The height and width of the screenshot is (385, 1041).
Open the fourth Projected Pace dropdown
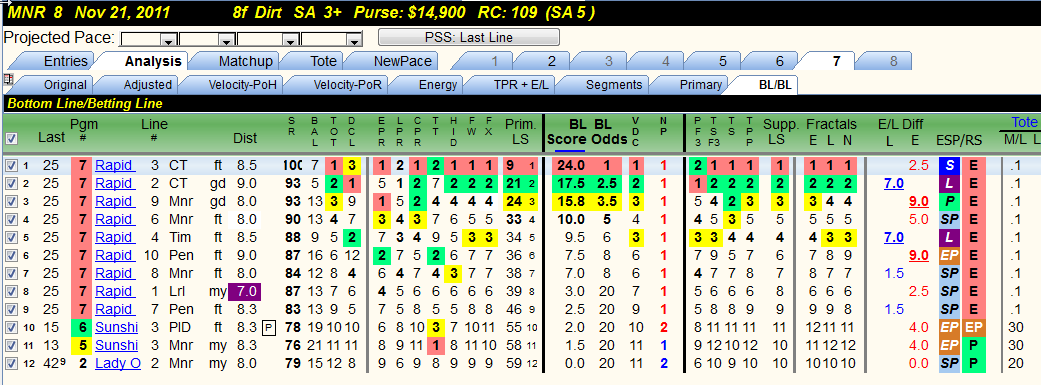point(355,39)
